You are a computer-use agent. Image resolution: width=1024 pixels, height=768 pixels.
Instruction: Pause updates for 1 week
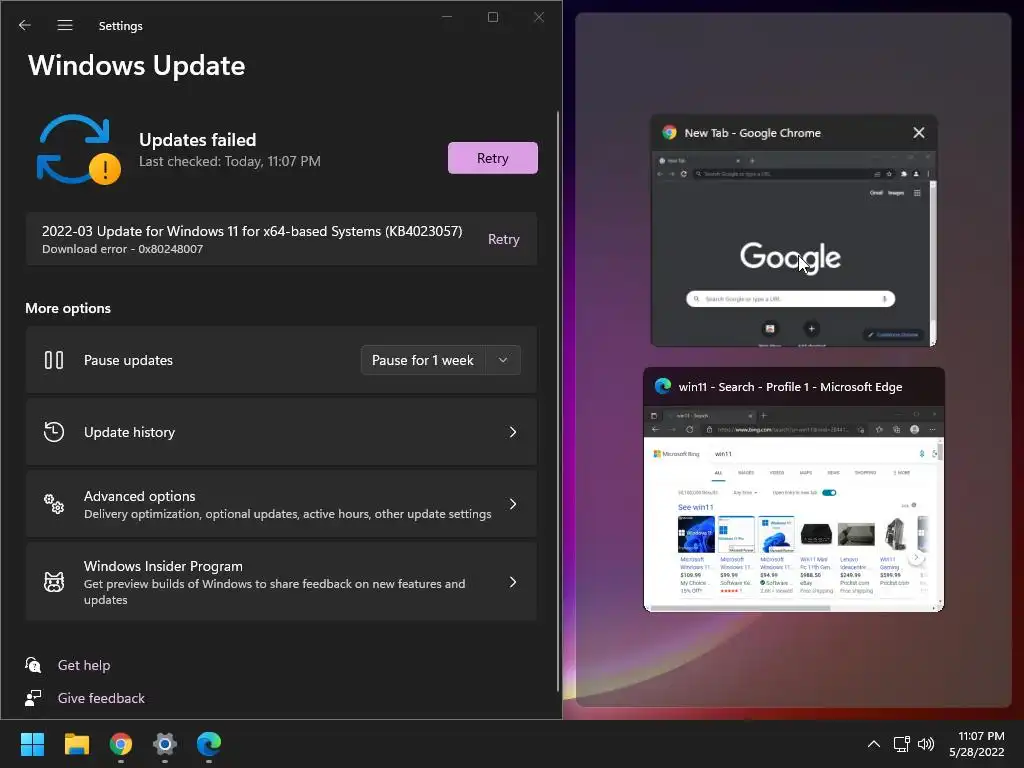click(423, 360)
